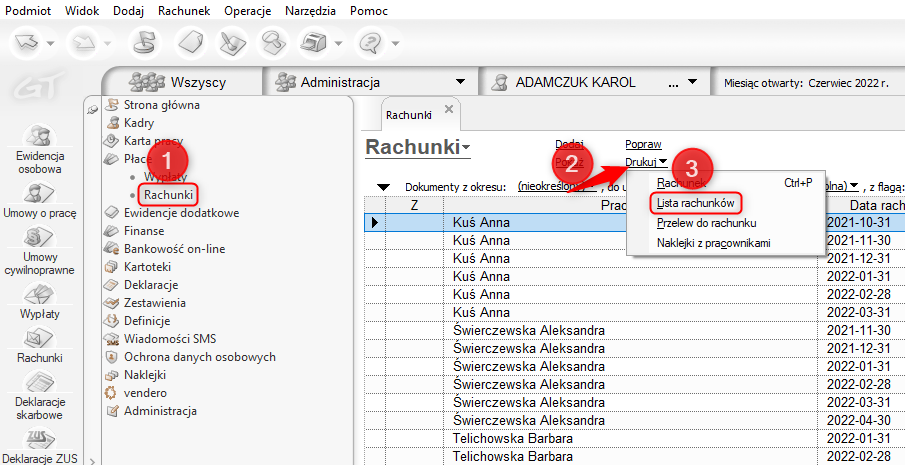Open the Operacje menu

pos(248,11)
